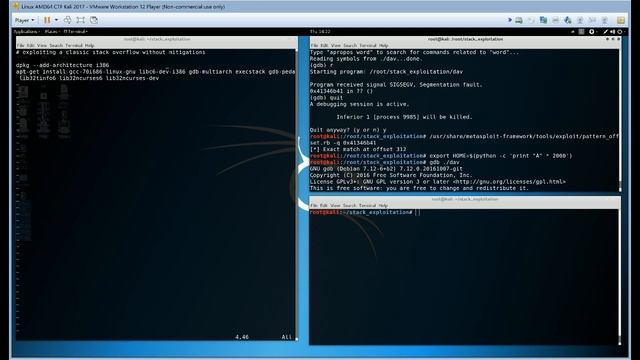
Task: Click the clock in Kali top bar
Action: click(x=320, y=31)
